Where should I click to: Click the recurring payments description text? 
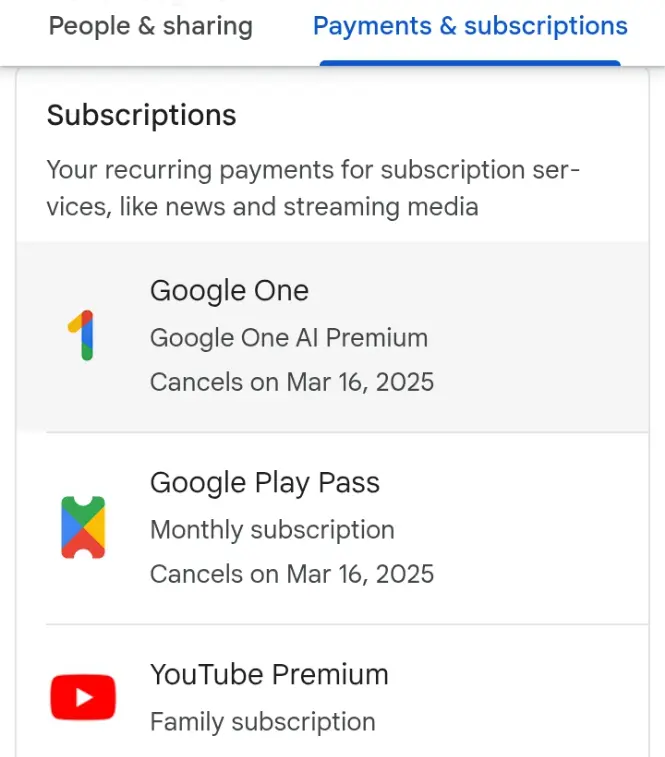313,188
